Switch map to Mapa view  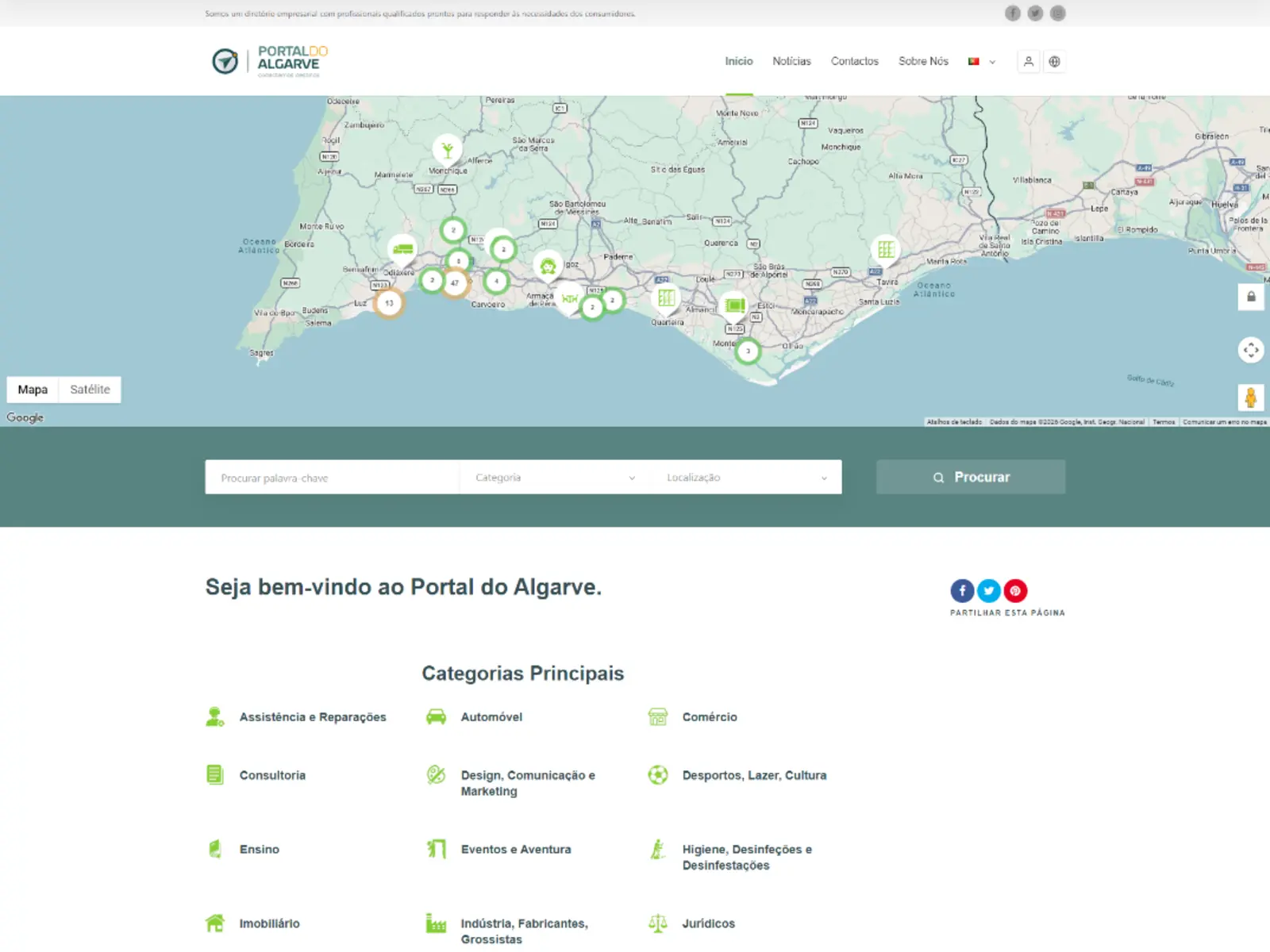click(33, 390)
